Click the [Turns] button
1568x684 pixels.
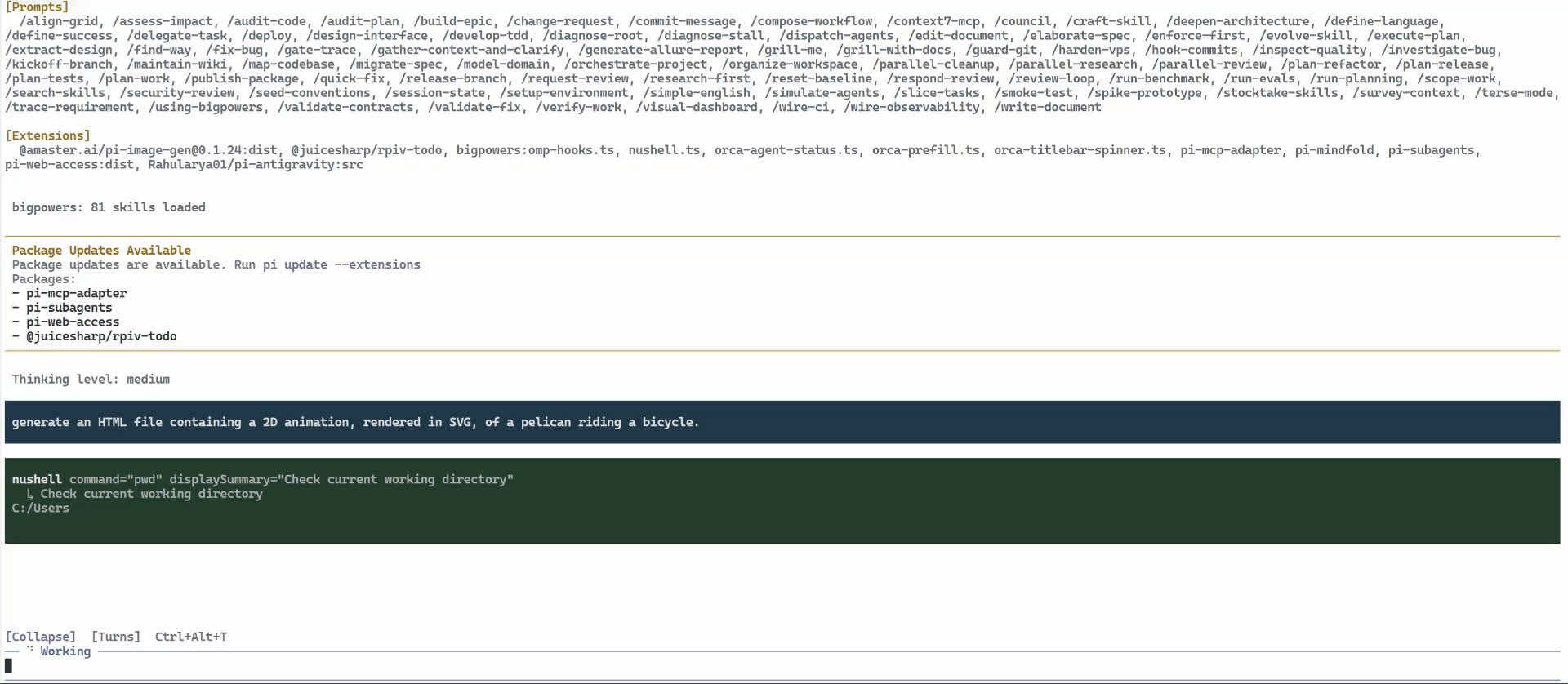(116, 637)
